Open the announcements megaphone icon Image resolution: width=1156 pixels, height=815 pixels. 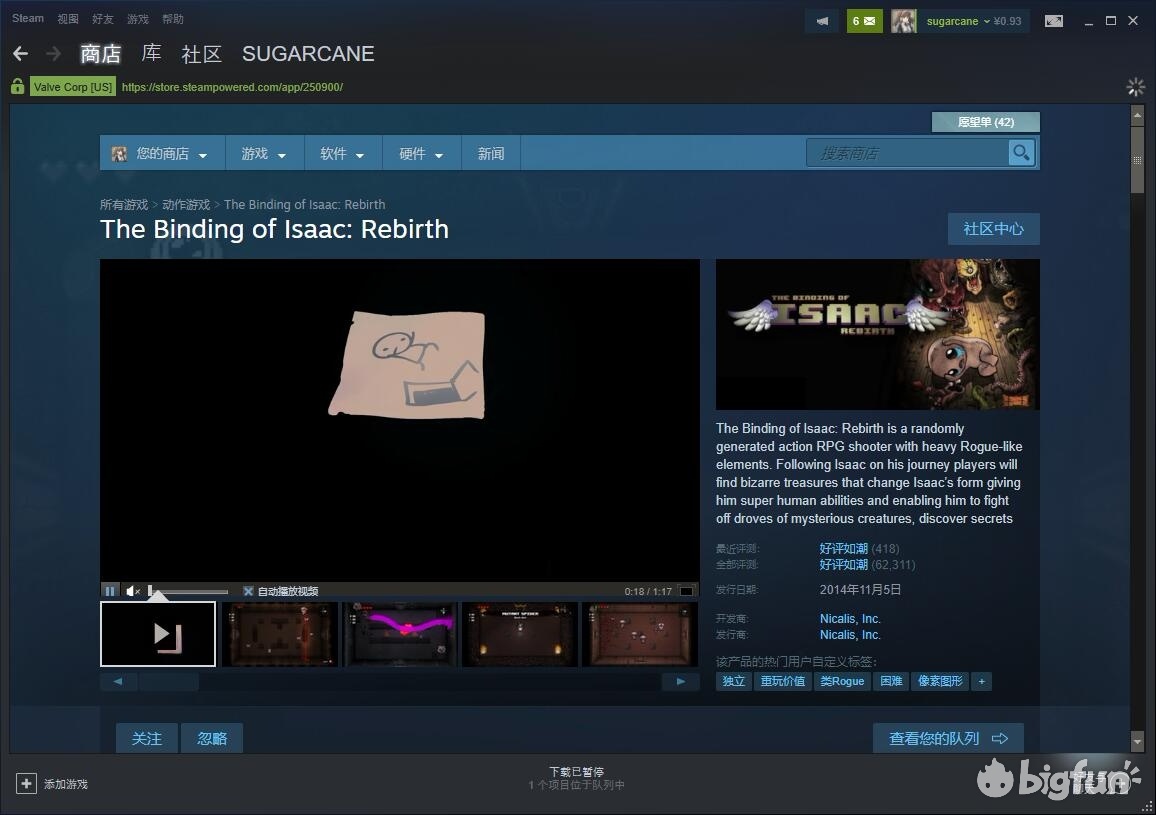pyautogui.click(x=822, y=21)
